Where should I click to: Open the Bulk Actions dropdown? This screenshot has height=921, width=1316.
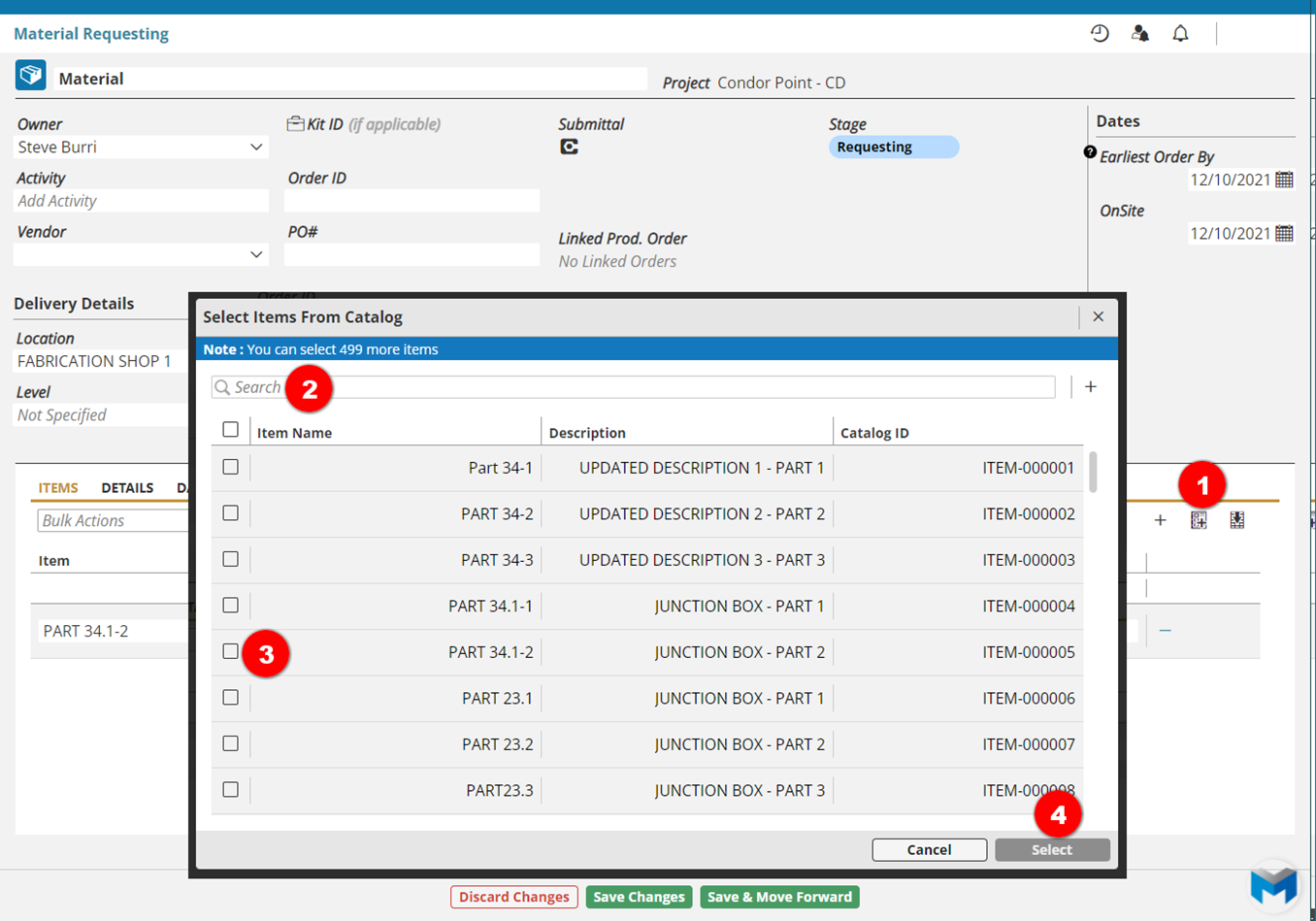(x=112, y=521)
